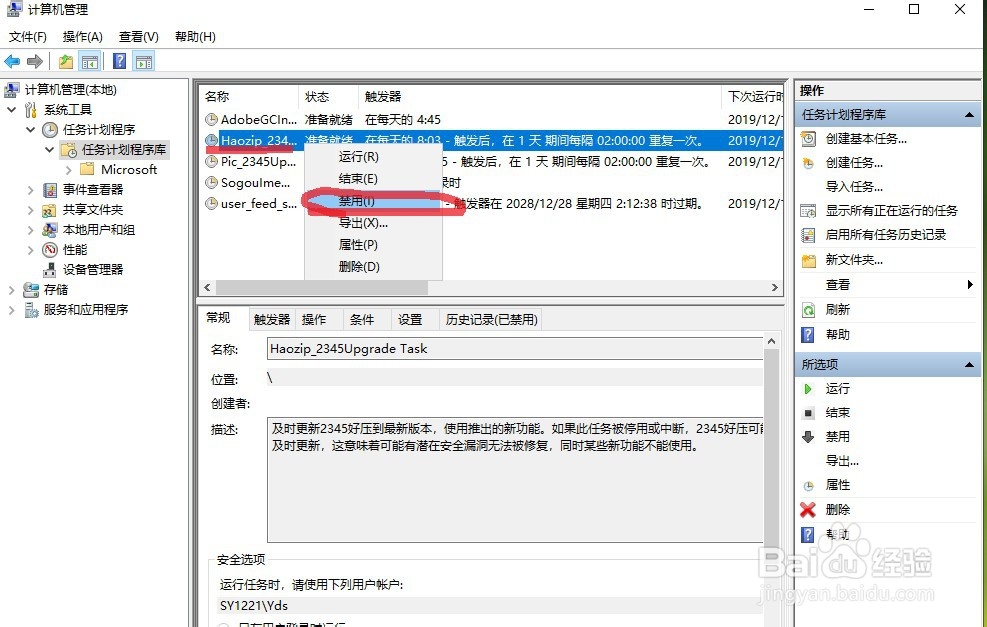Choose 导出(X)... in the context menu
The width and height of the screenshot is (987, 627).
coord(373,223)
